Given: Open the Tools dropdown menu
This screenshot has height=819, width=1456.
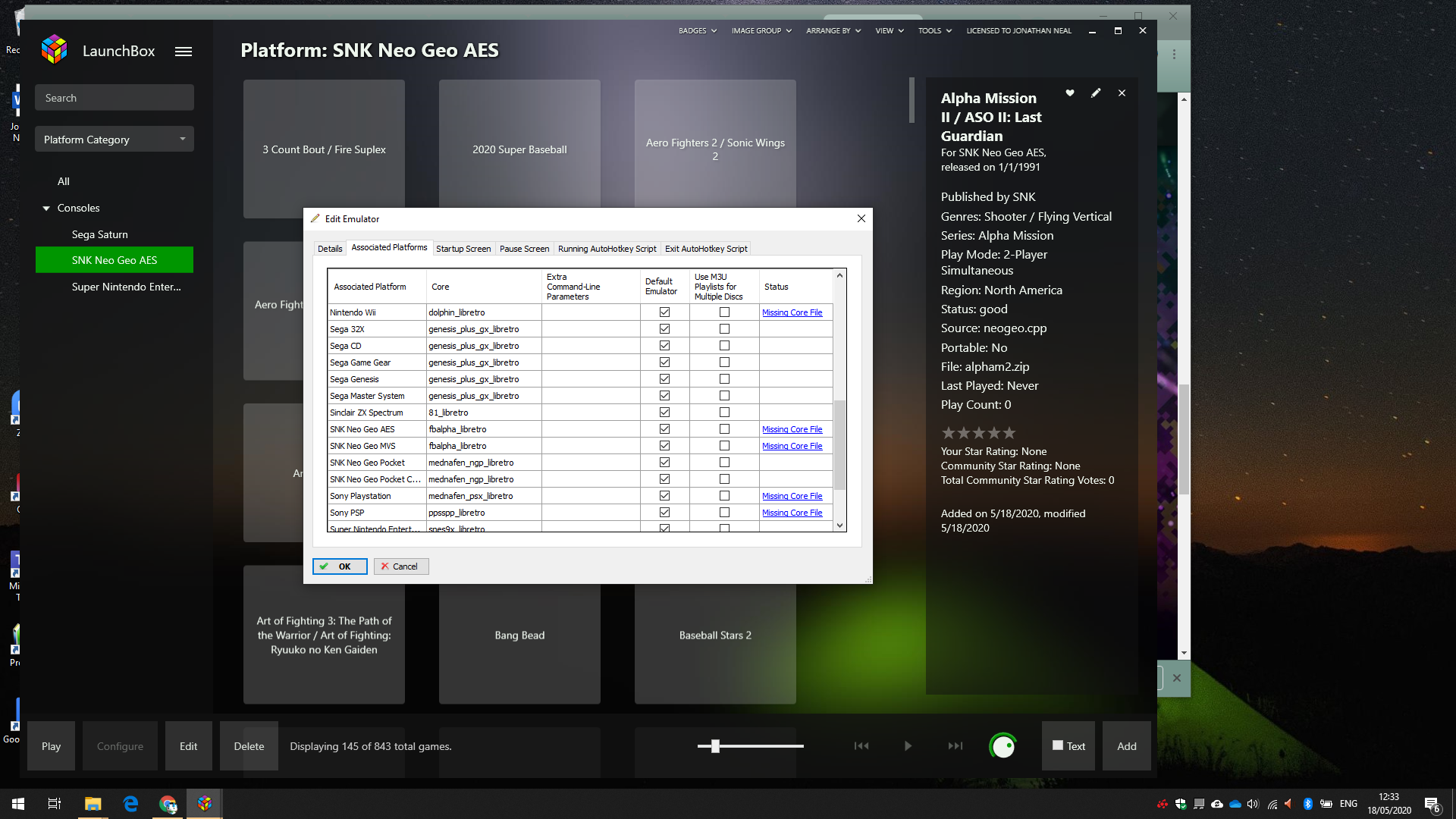Looking at the screenshot, I should tap(934, 31).
